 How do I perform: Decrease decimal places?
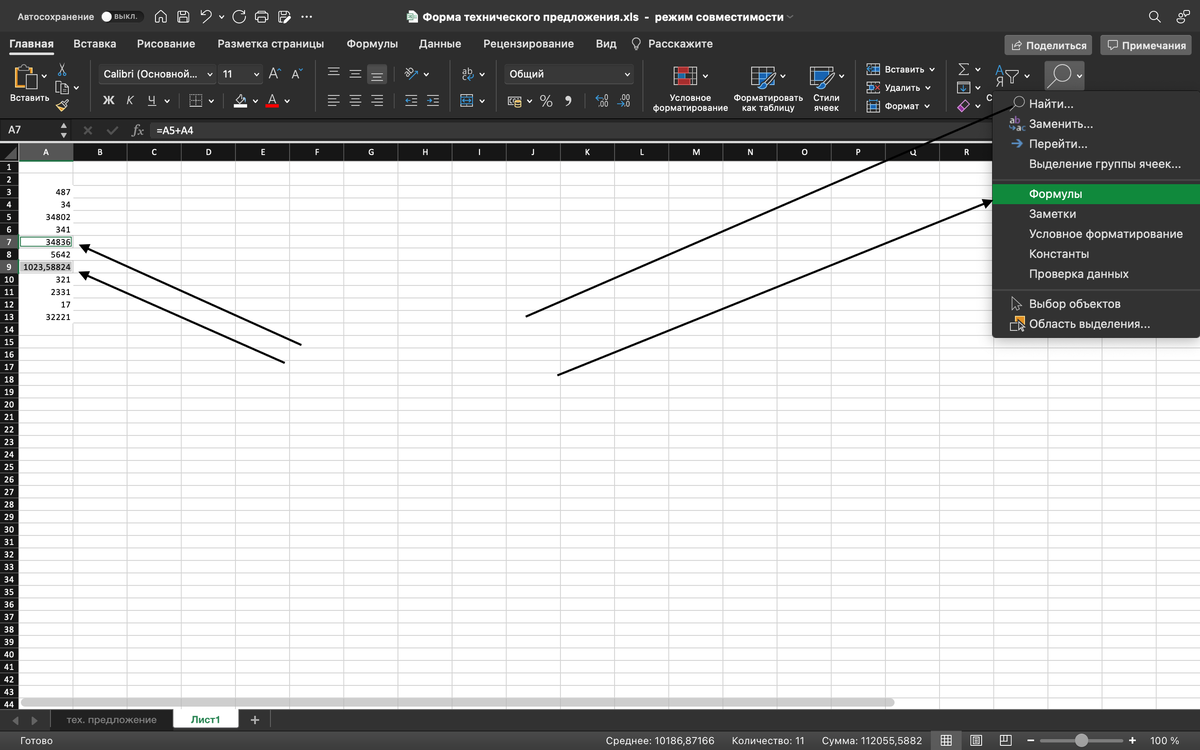pyautogui.click(x=624, y=100)
